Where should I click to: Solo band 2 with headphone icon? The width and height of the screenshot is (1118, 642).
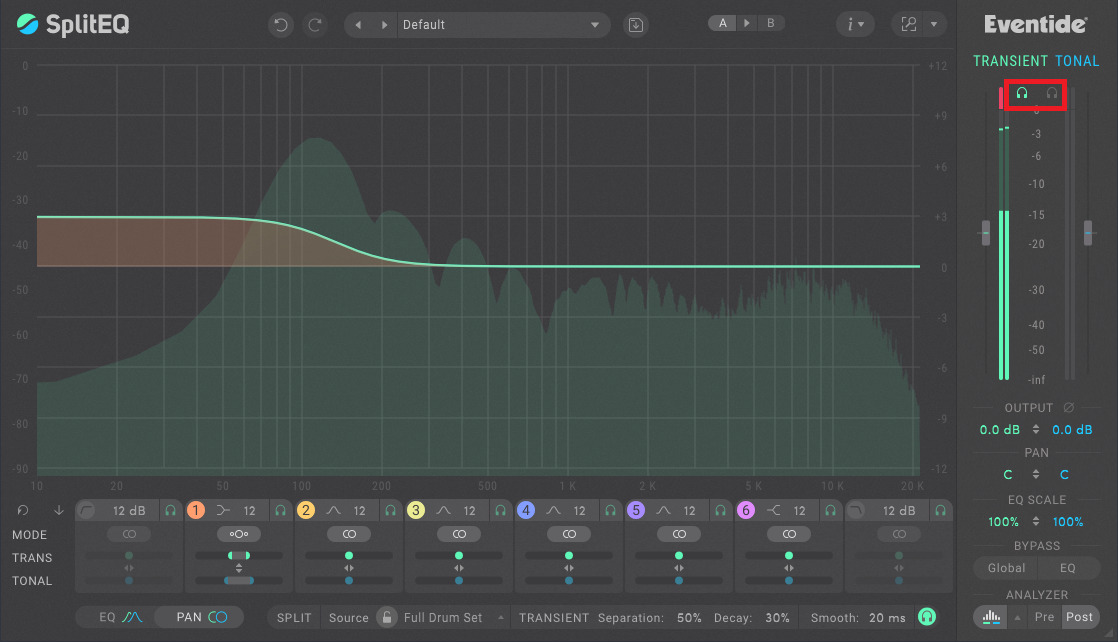391,511
